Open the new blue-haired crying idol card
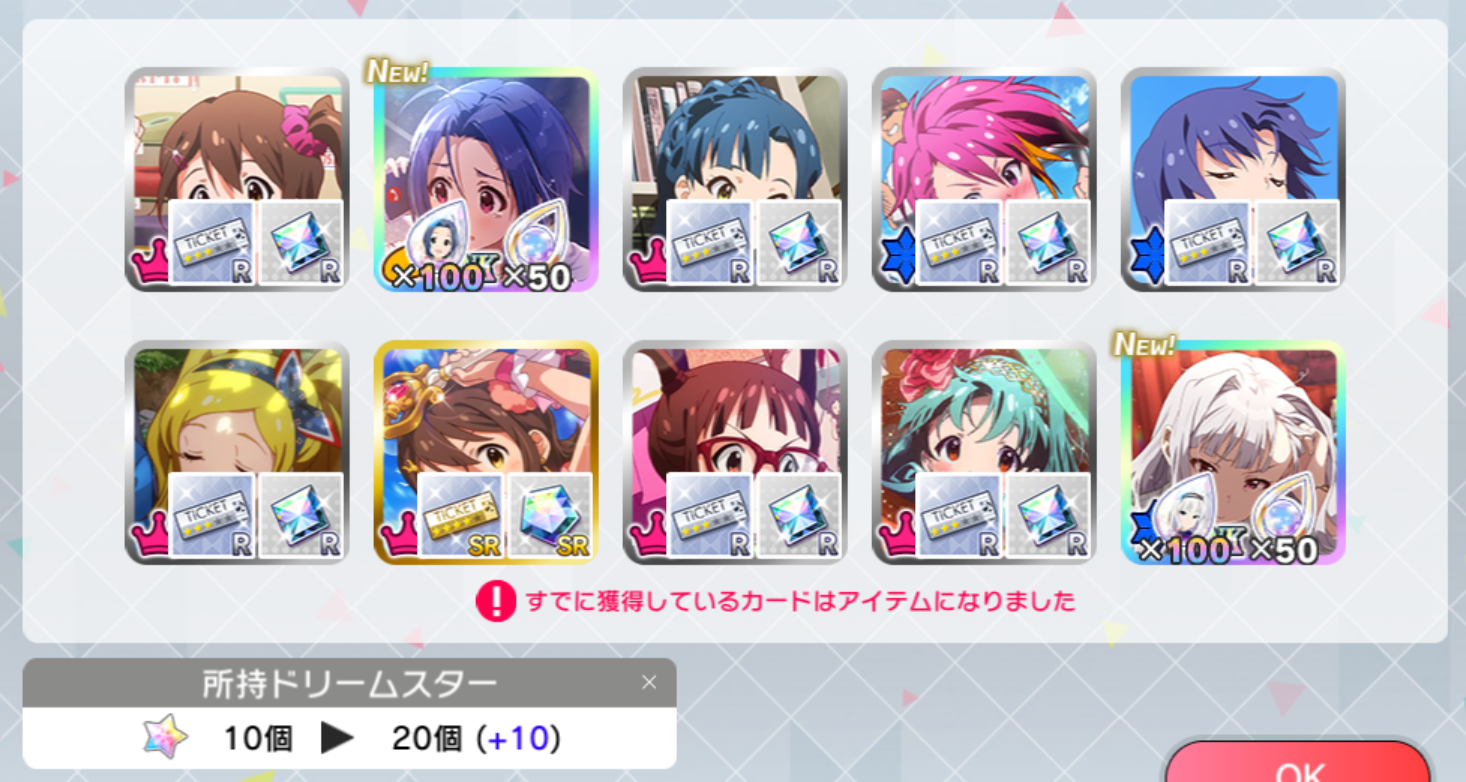The height and width of the screenshot is (782, 1466). click(486, 179)
